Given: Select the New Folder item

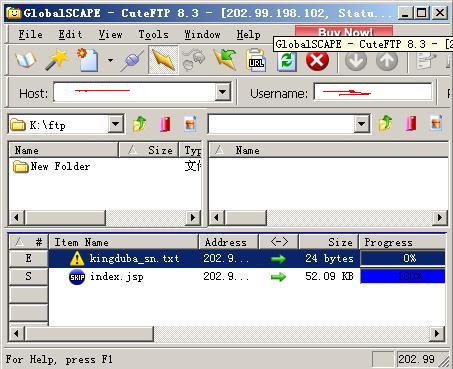Looking at the screenshot, I should coord(52,166).
